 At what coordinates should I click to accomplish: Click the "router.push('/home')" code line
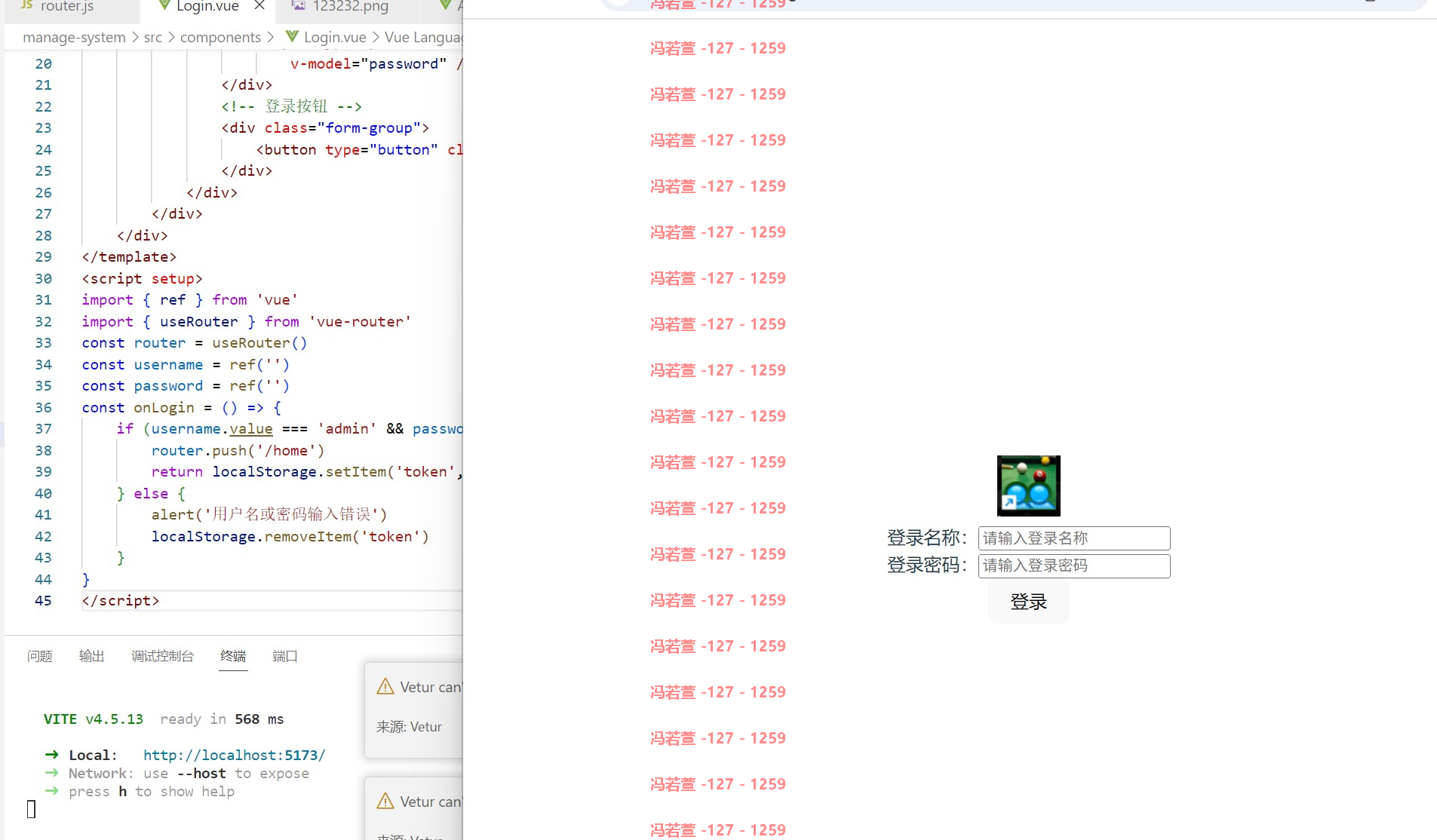pyautogui.click(x=238, y=450)
